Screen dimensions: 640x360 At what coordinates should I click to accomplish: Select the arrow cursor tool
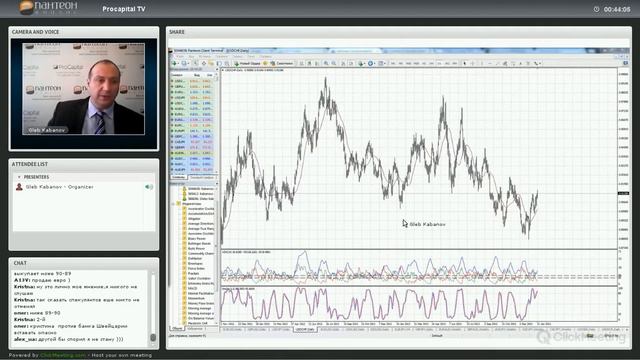[464, 63]
